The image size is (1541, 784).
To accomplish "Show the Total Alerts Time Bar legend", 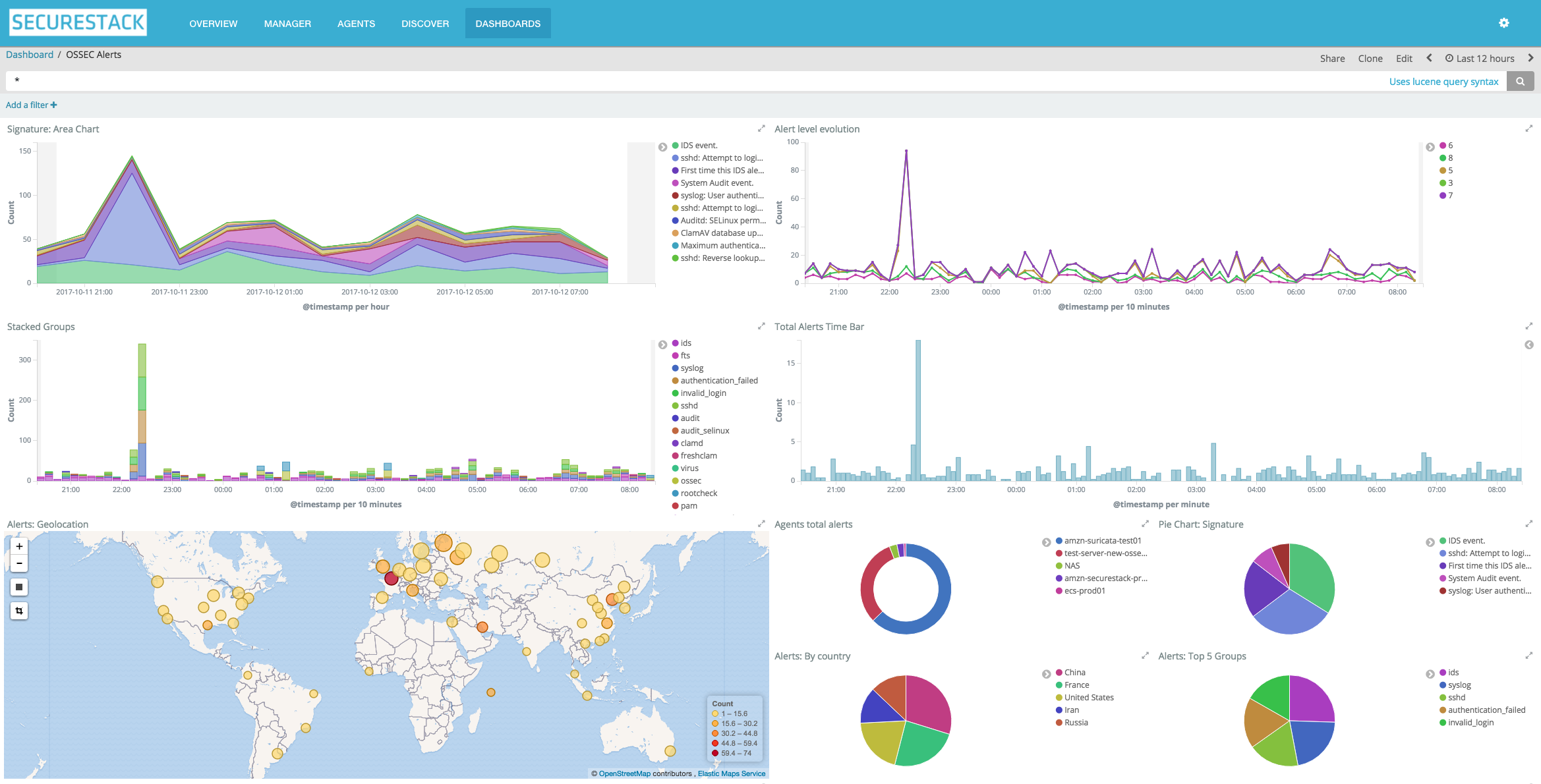I will (x=1528, y=345).
